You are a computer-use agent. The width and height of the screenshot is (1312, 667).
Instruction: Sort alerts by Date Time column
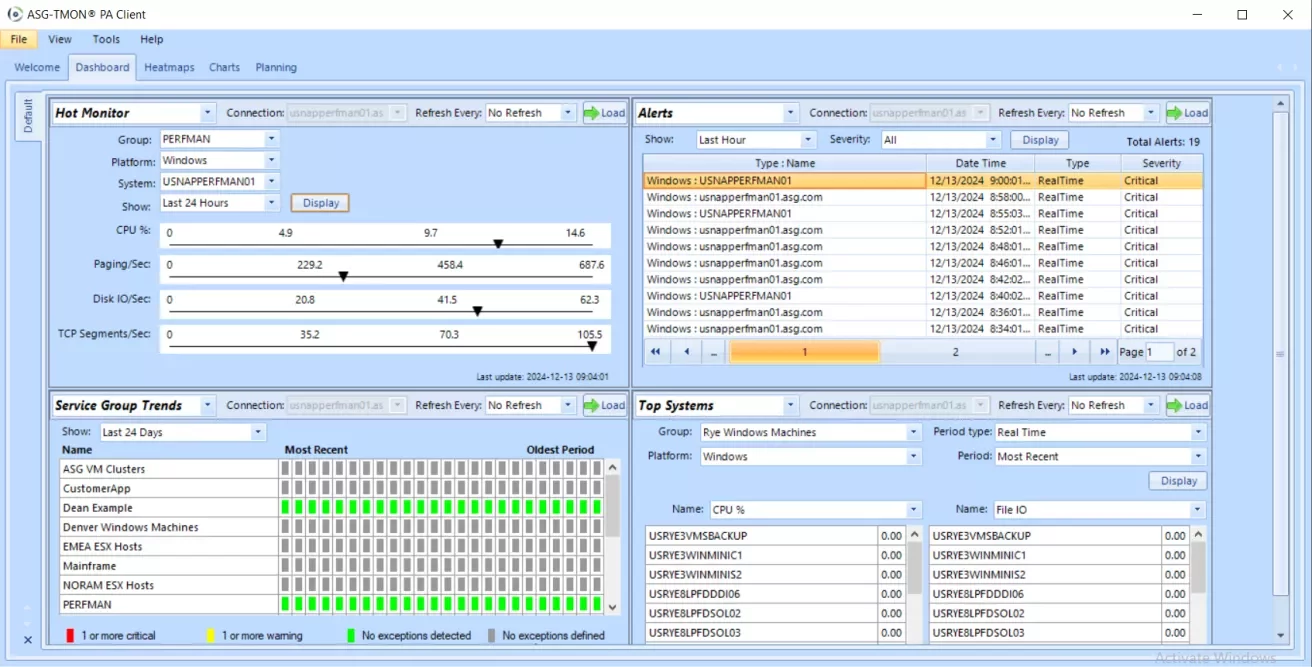tap(980, 163)
